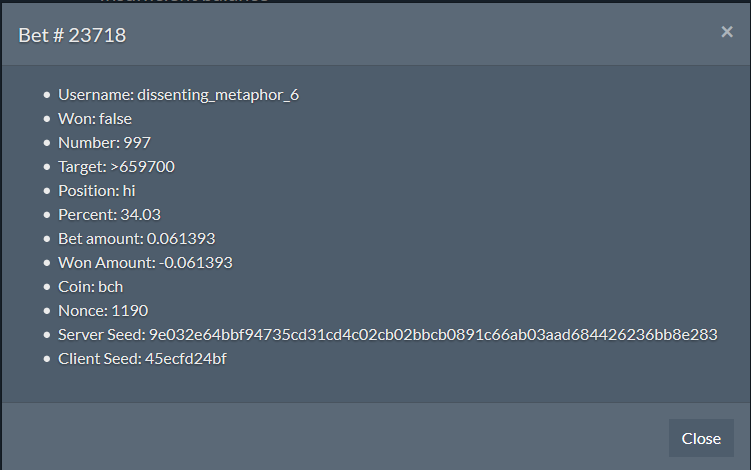
Task: Click the Bet amount label text
Action: [x=101, y=238]
